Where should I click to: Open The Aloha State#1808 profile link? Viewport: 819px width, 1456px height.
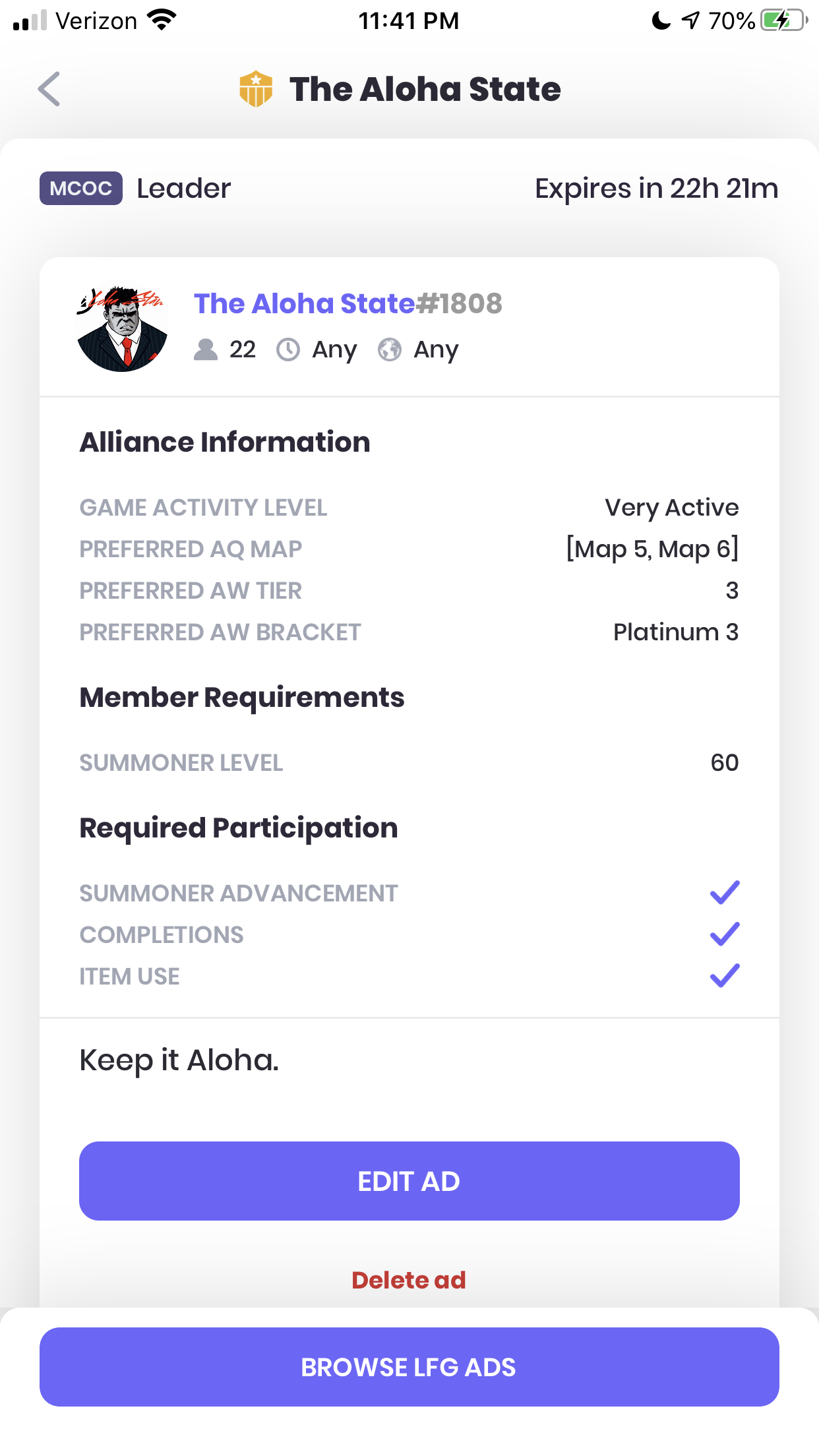point(348,304)
